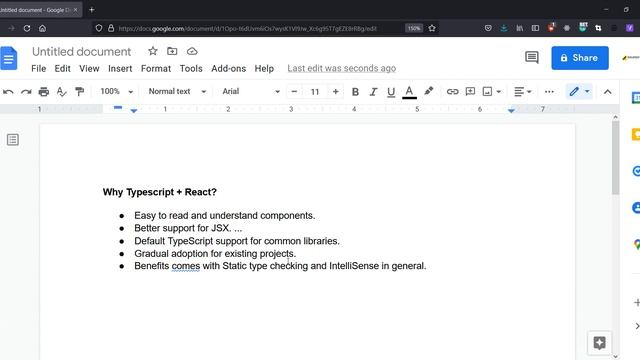
Task: Toggle bold formatting
Action: coord(355,92)
